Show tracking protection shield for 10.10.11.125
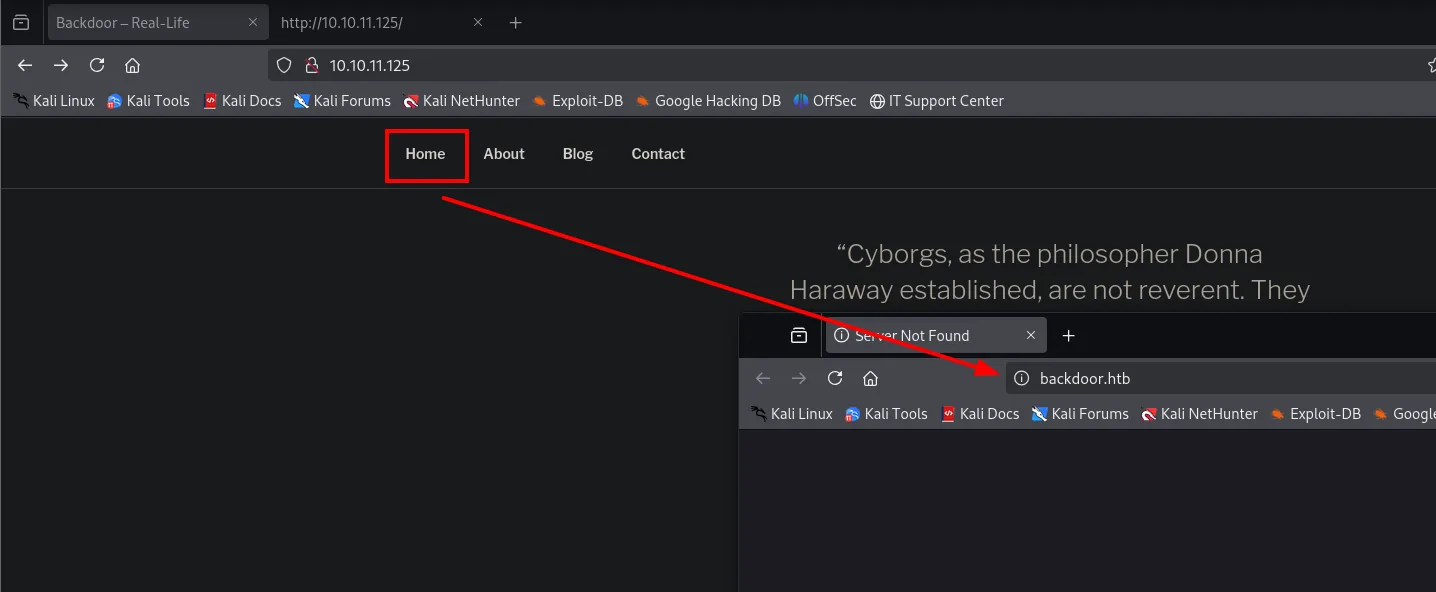1436x592 pixels. (284, 65)
